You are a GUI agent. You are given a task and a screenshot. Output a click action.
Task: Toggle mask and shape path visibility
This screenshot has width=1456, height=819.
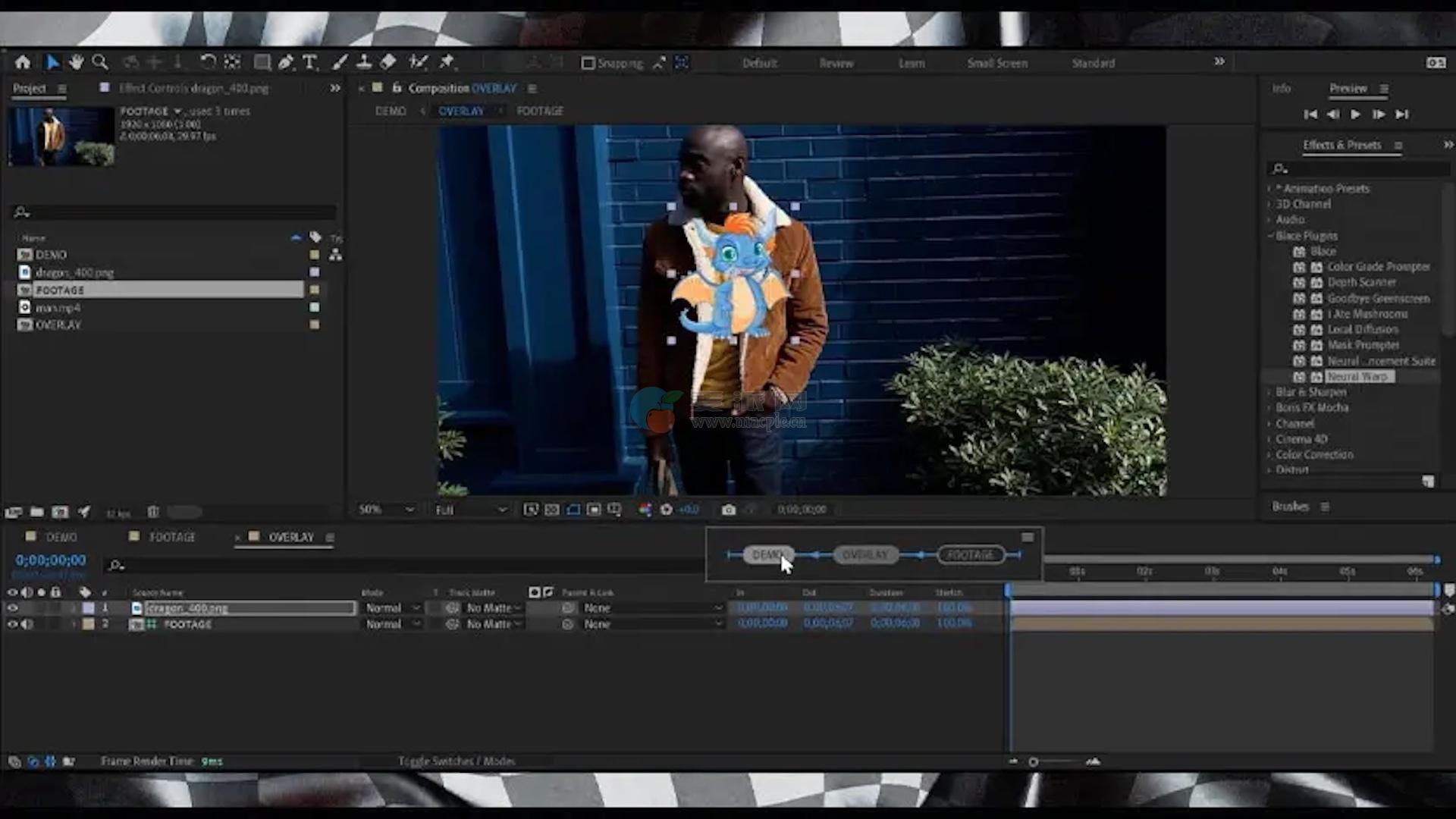click(573, 510)
